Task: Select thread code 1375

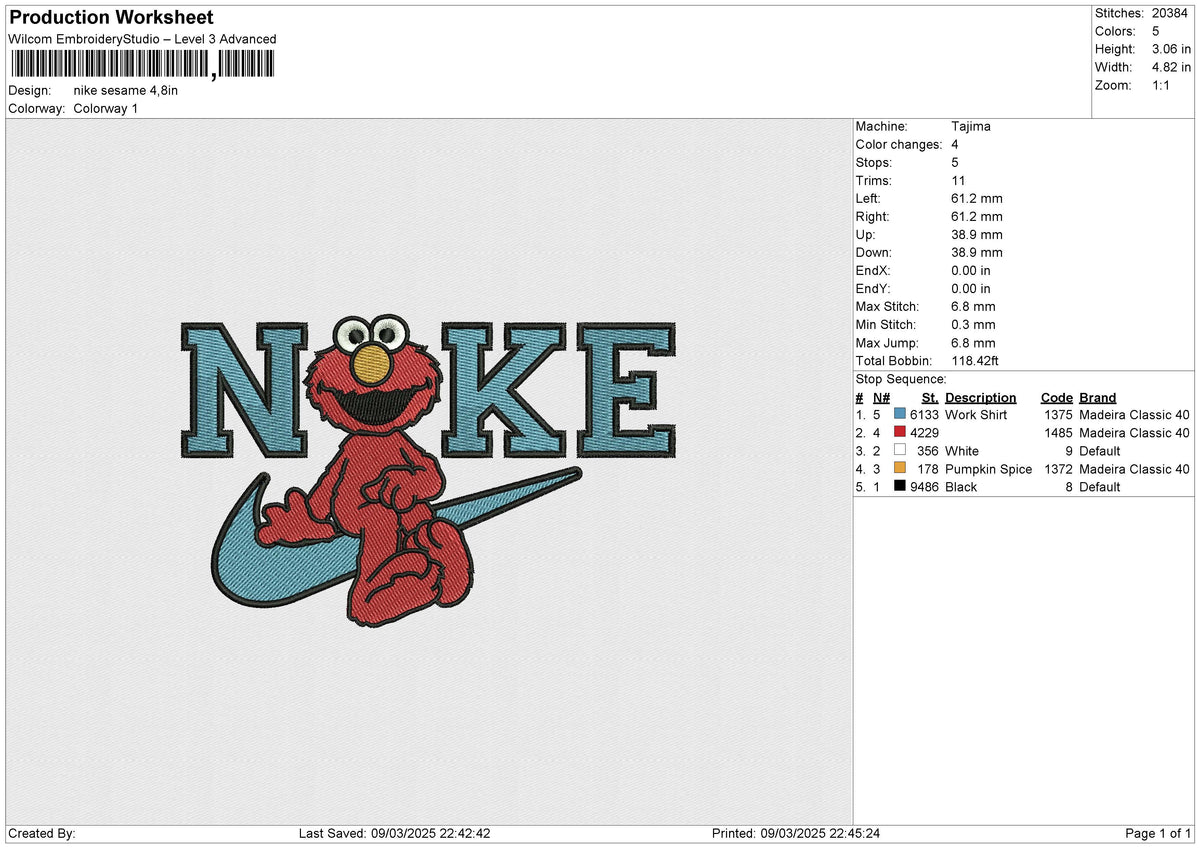Action: [x=1057, y=414]
